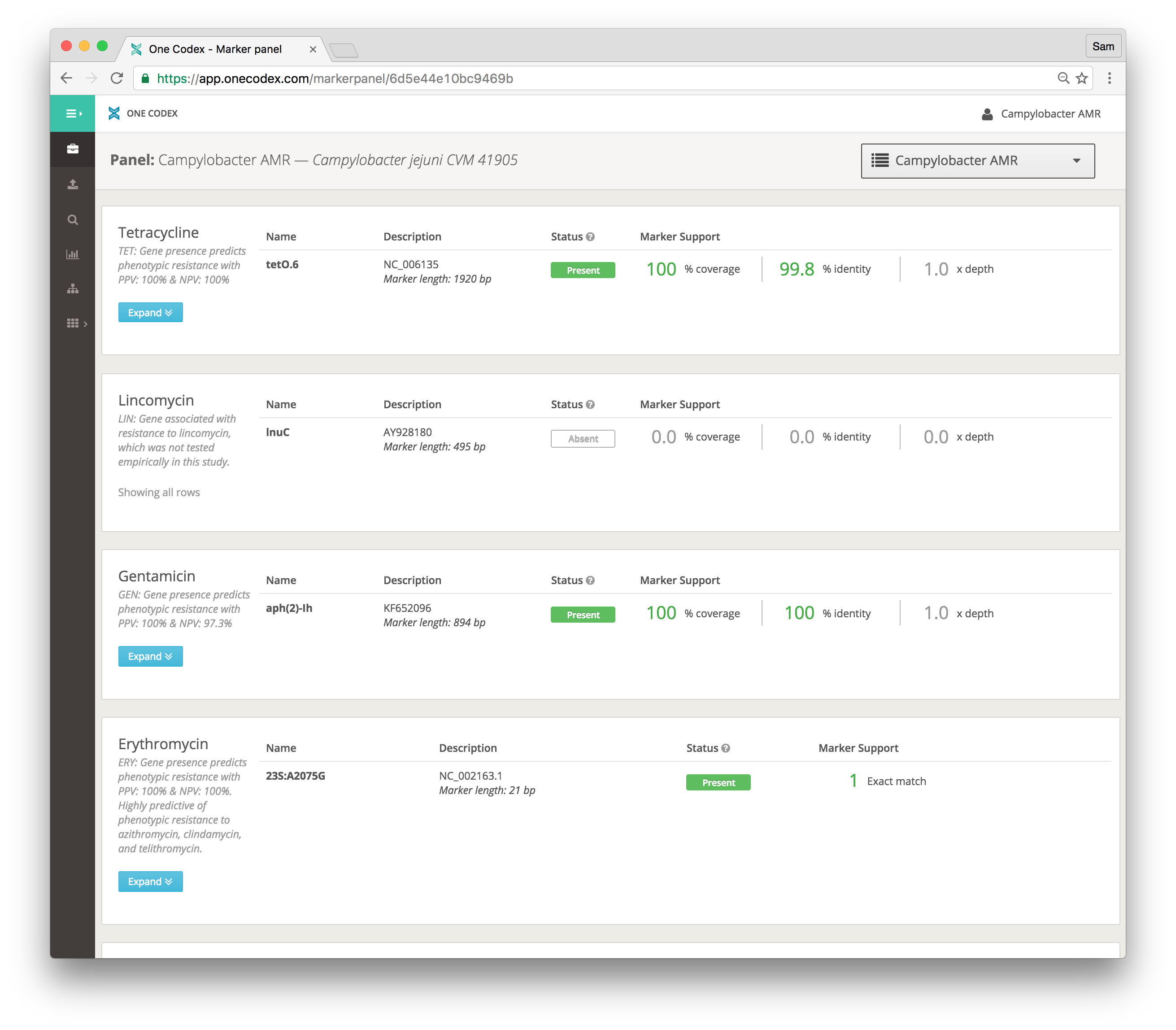Open the hierarchy tree sidebar icon
The height and width of the screenshot is (1030, 1176).
coord(73,288)
